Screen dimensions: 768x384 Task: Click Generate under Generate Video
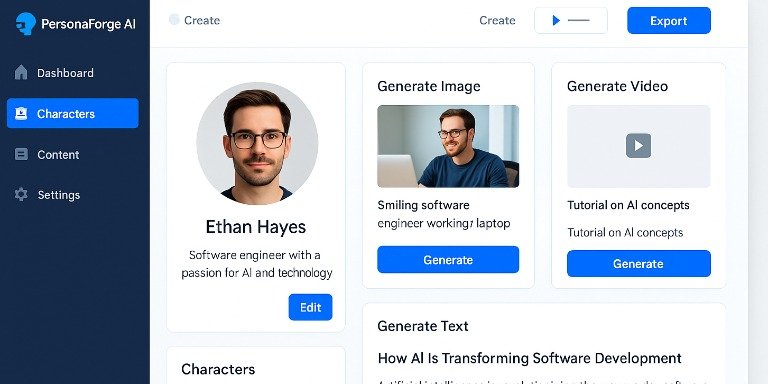(638, 264)
